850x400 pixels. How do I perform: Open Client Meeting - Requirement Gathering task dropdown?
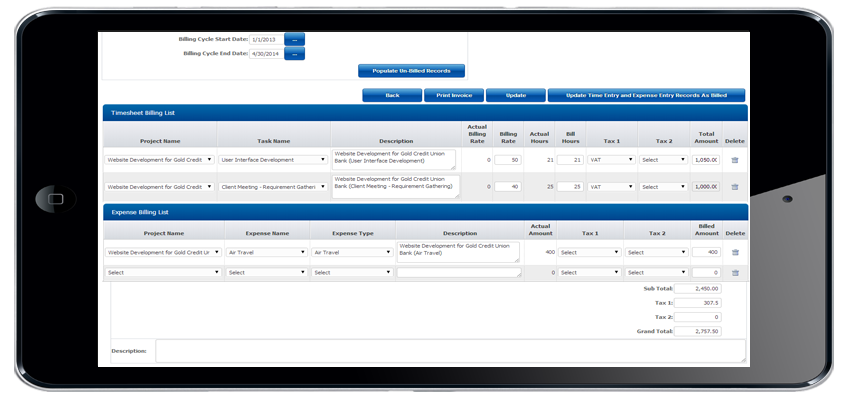click(273, 186)
